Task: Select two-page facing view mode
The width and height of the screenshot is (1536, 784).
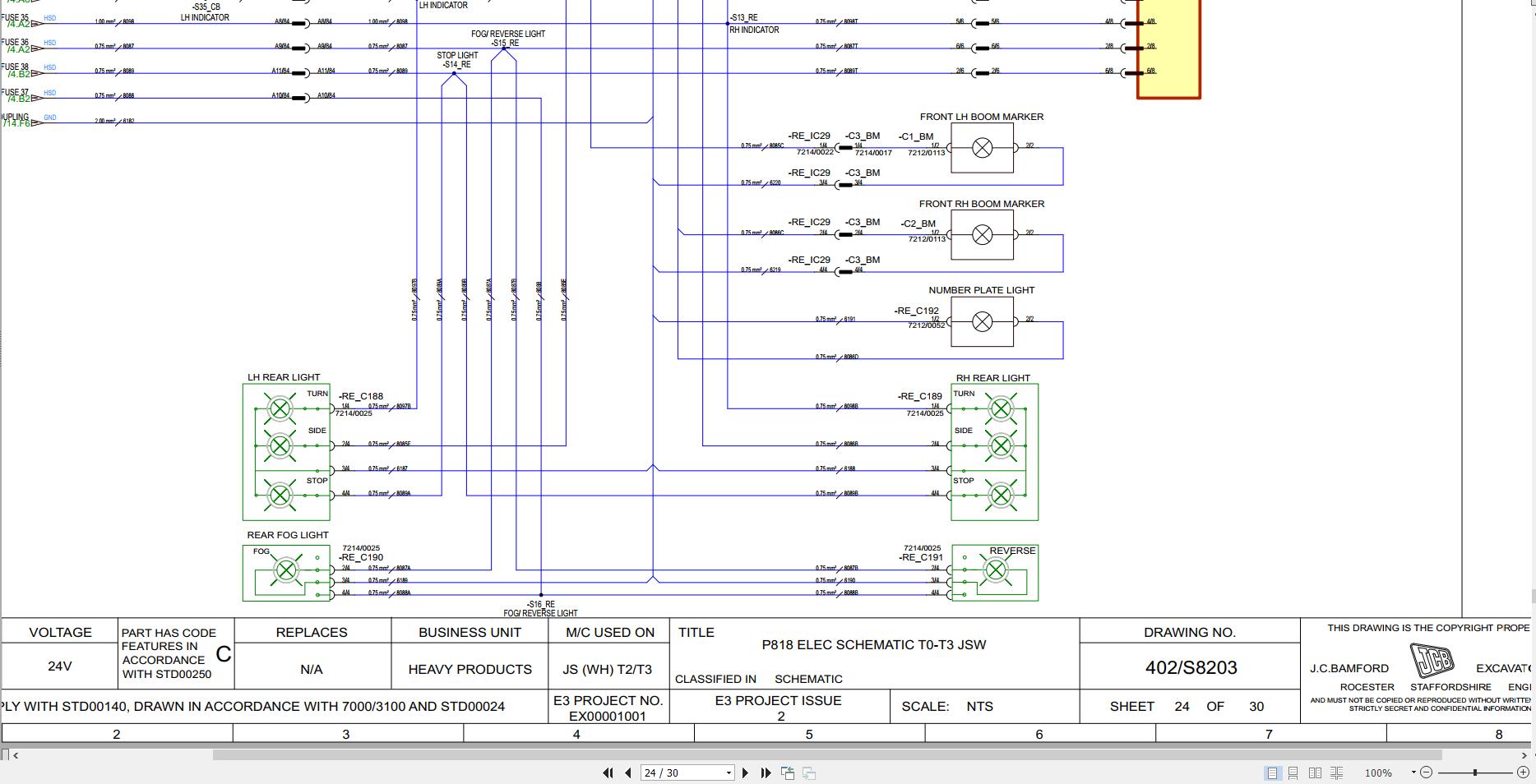Action: tap(1315, 772)
